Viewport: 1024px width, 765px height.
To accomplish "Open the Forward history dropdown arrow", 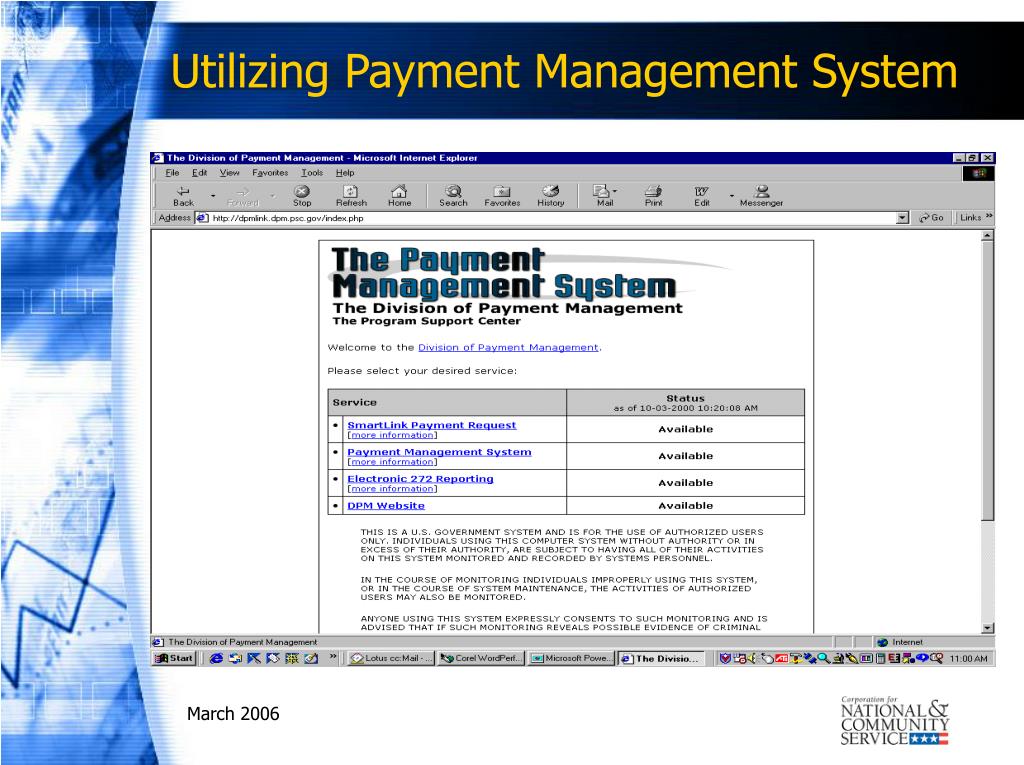I will coord(272,196).
